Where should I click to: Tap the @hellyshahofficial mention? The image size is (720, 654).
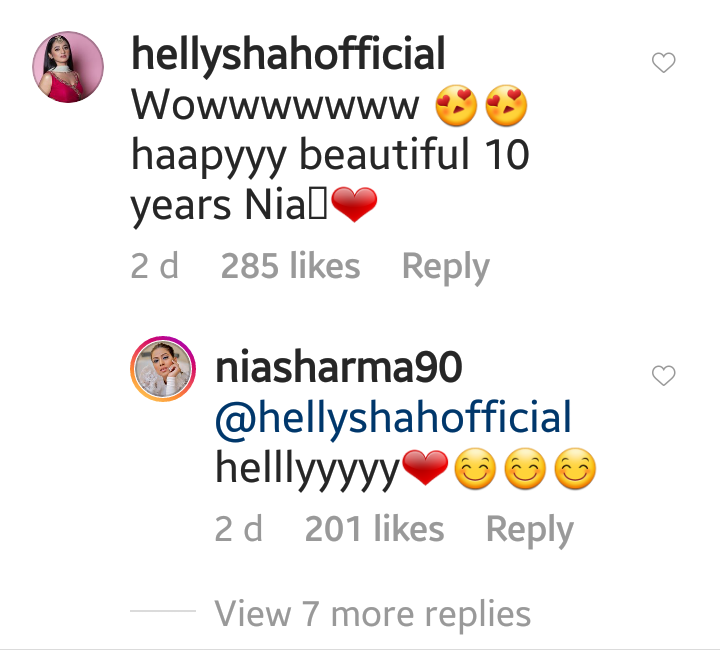tap(393, 417)
